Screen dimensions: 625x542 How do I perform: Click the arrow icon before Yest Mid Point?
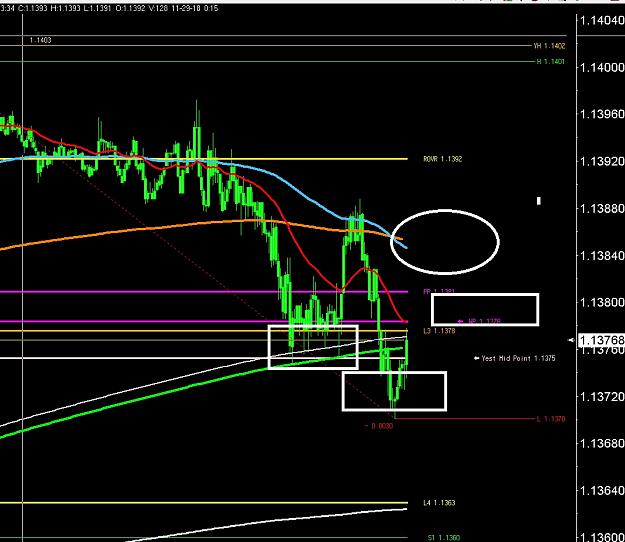pyautogui.click(x=476, y=358)
